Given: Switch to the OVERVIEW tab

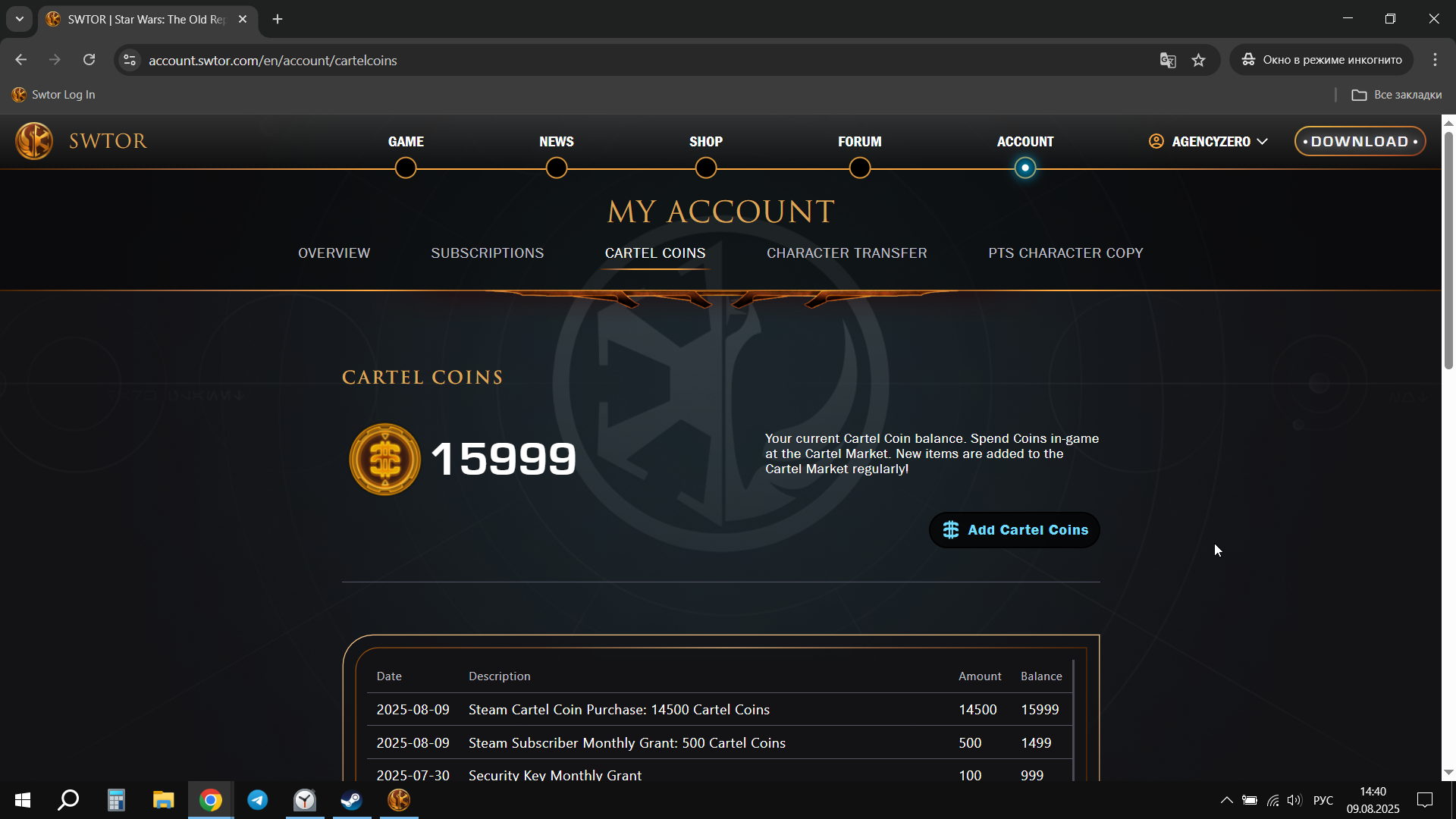Looking at the screenshot, I should [334, 253].
